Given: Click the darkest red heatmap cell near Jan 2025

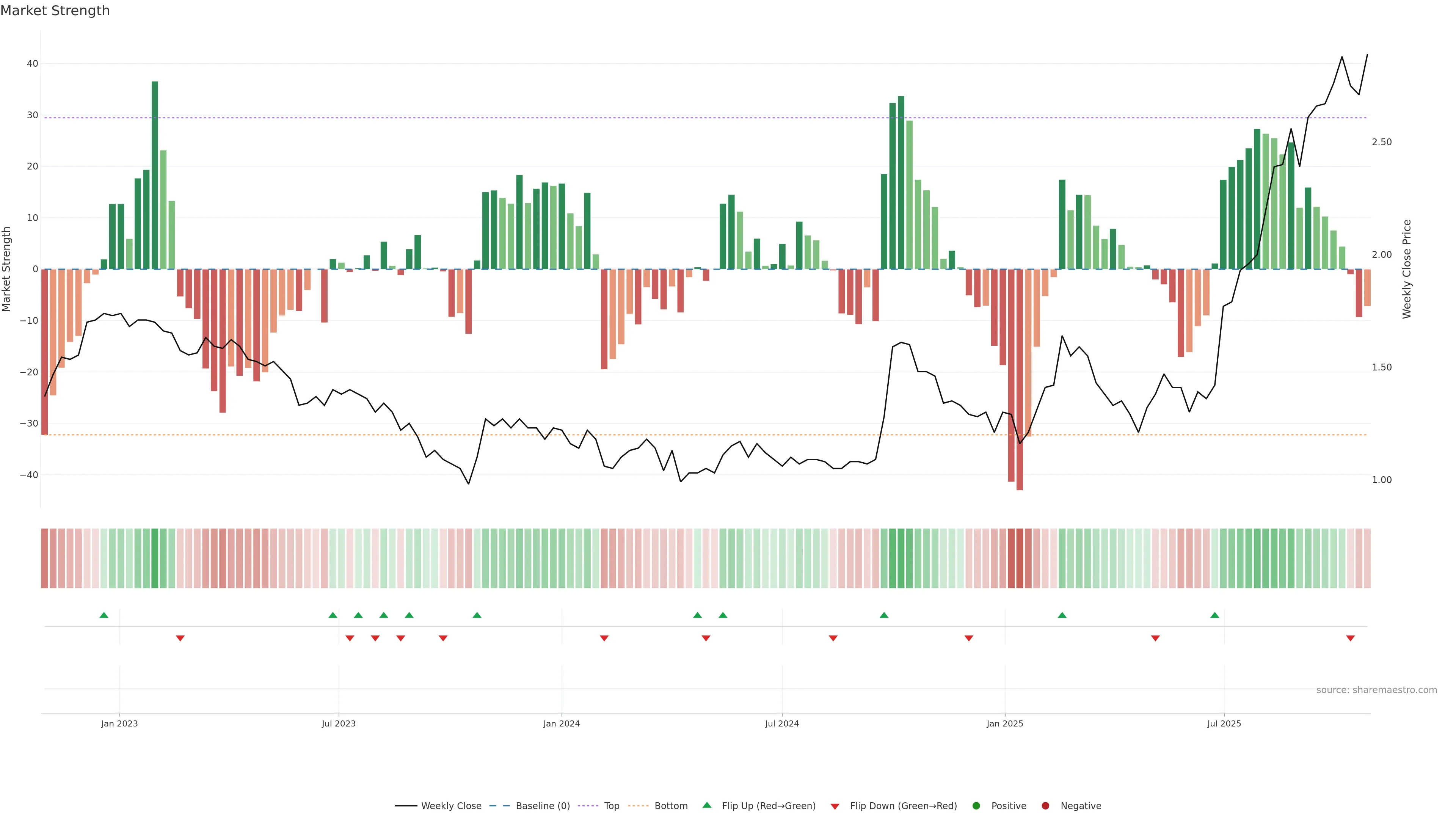Looking at the screenshot, I should pos(1020,558).
